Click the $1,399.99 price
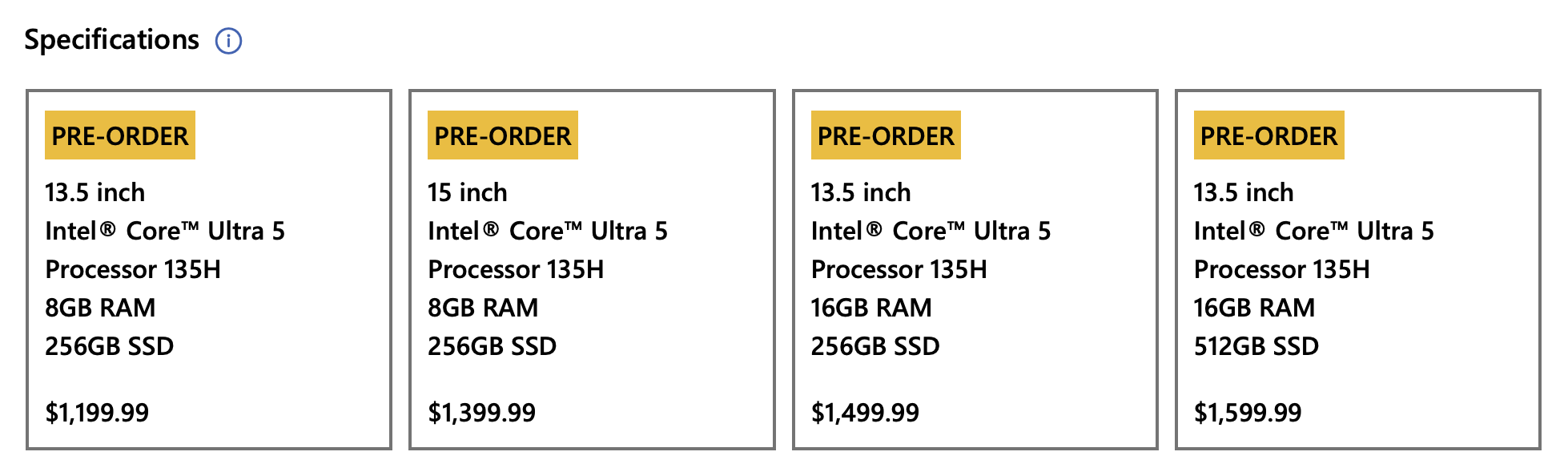The image size is (1568, 476). click(481, 413)
